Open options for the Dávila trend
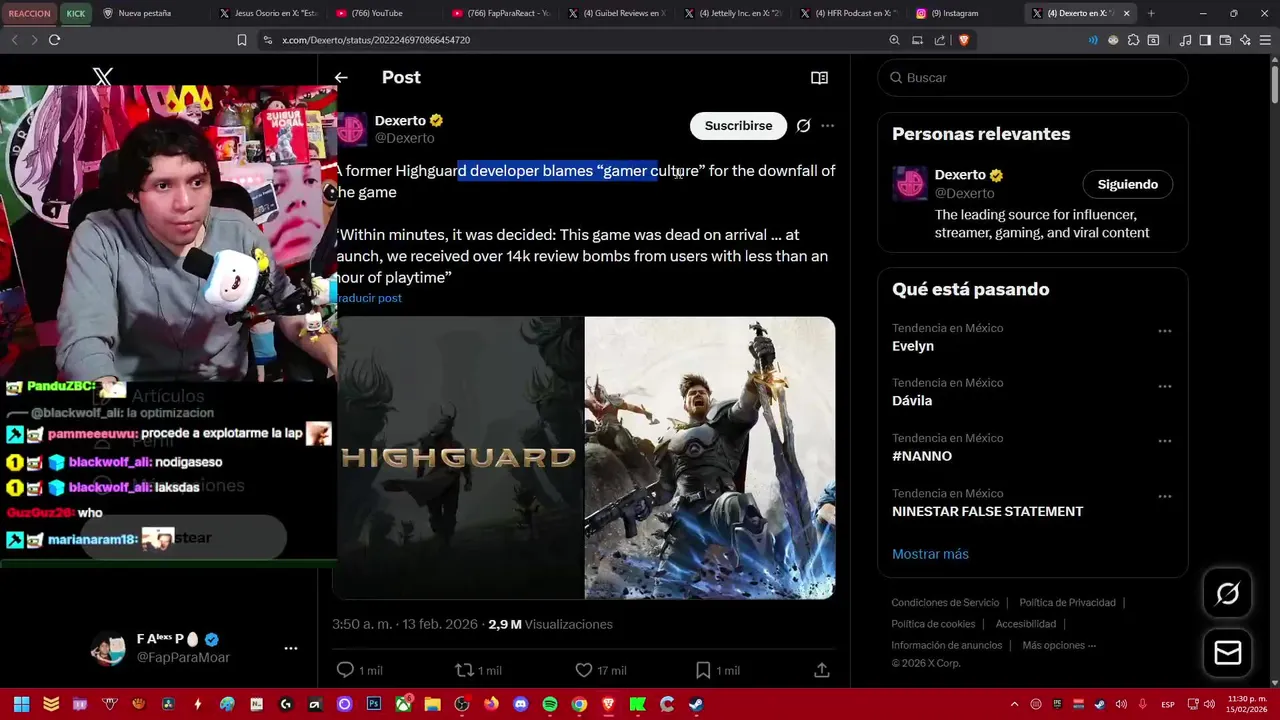 click(1164, 386)
